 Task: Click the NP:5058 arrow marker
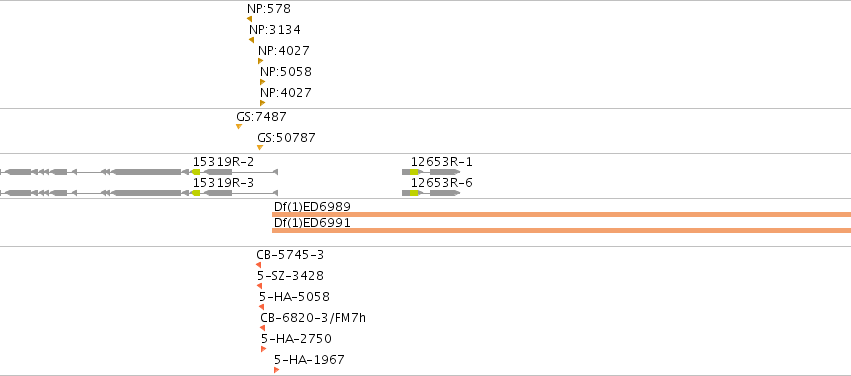pos(263,82)
